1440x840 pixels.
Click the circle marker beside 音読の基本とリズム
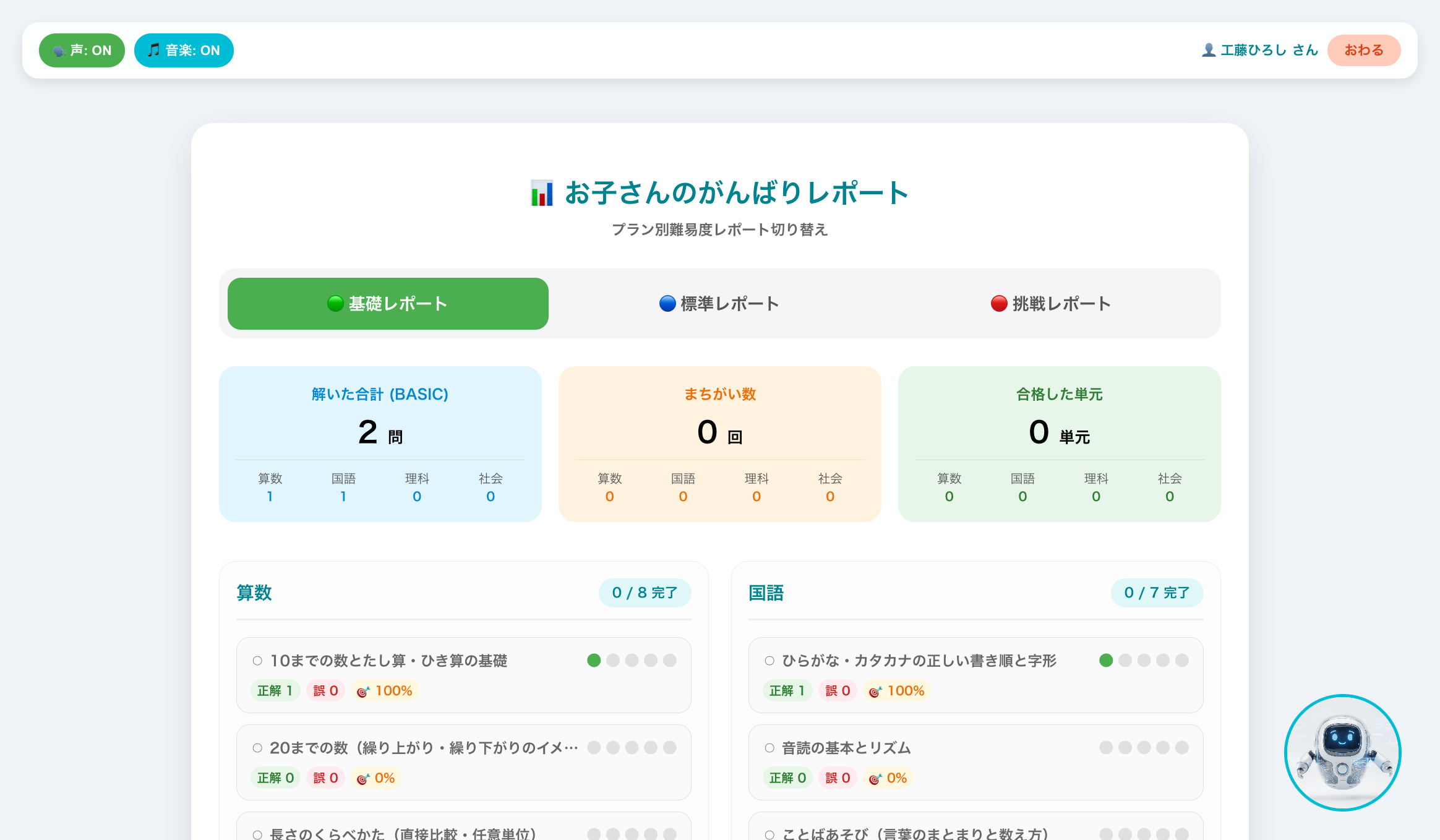769,748
